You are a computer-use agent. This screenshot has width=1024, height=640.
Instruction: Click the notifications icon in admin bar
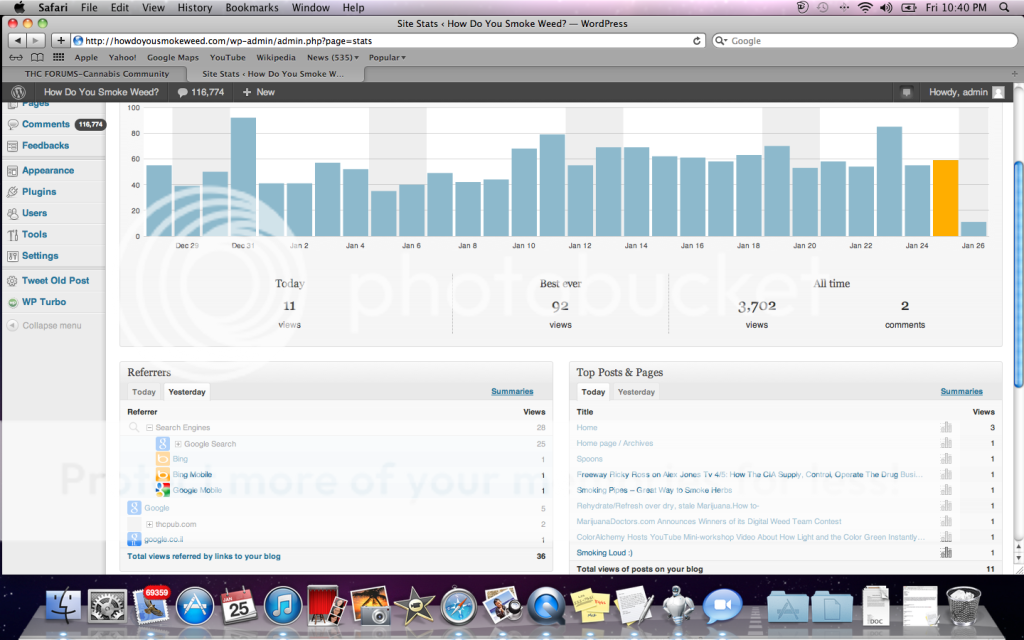(906, 92)
